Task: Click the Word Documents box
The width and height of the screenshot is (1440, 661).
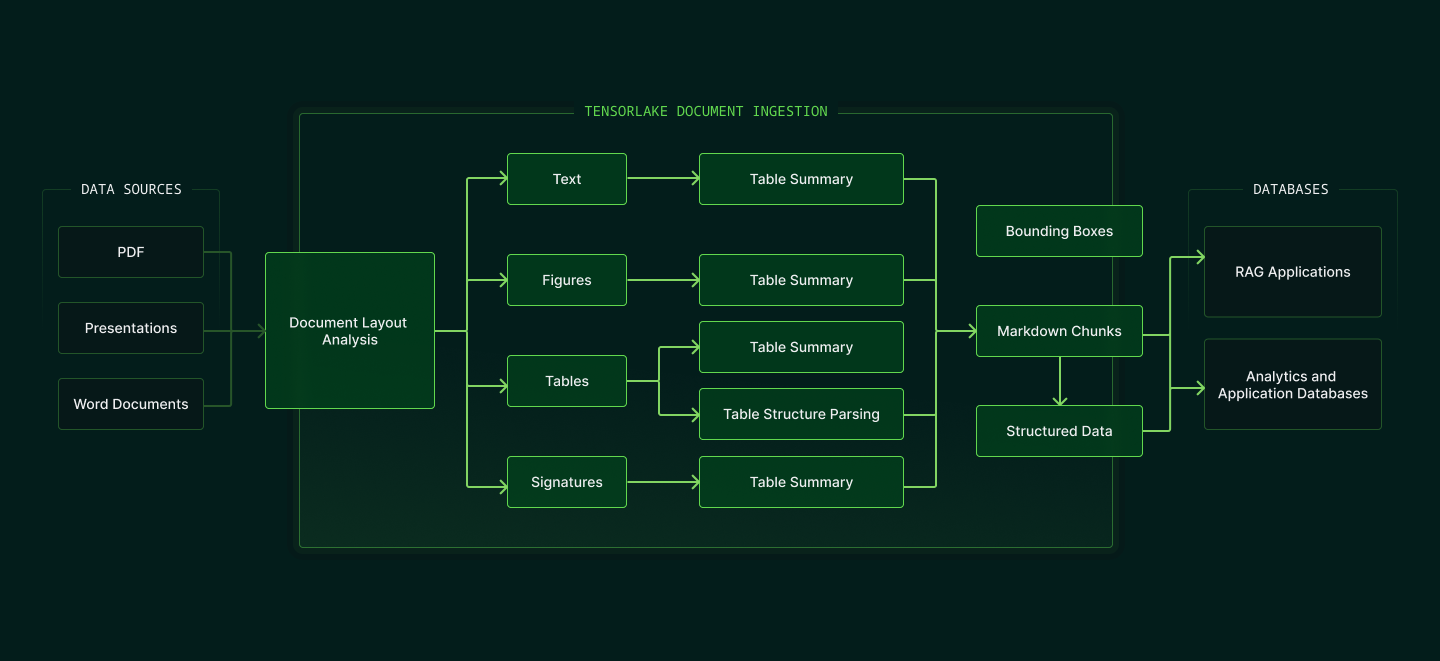Action: pyautogui.click(x=131, y=404)
